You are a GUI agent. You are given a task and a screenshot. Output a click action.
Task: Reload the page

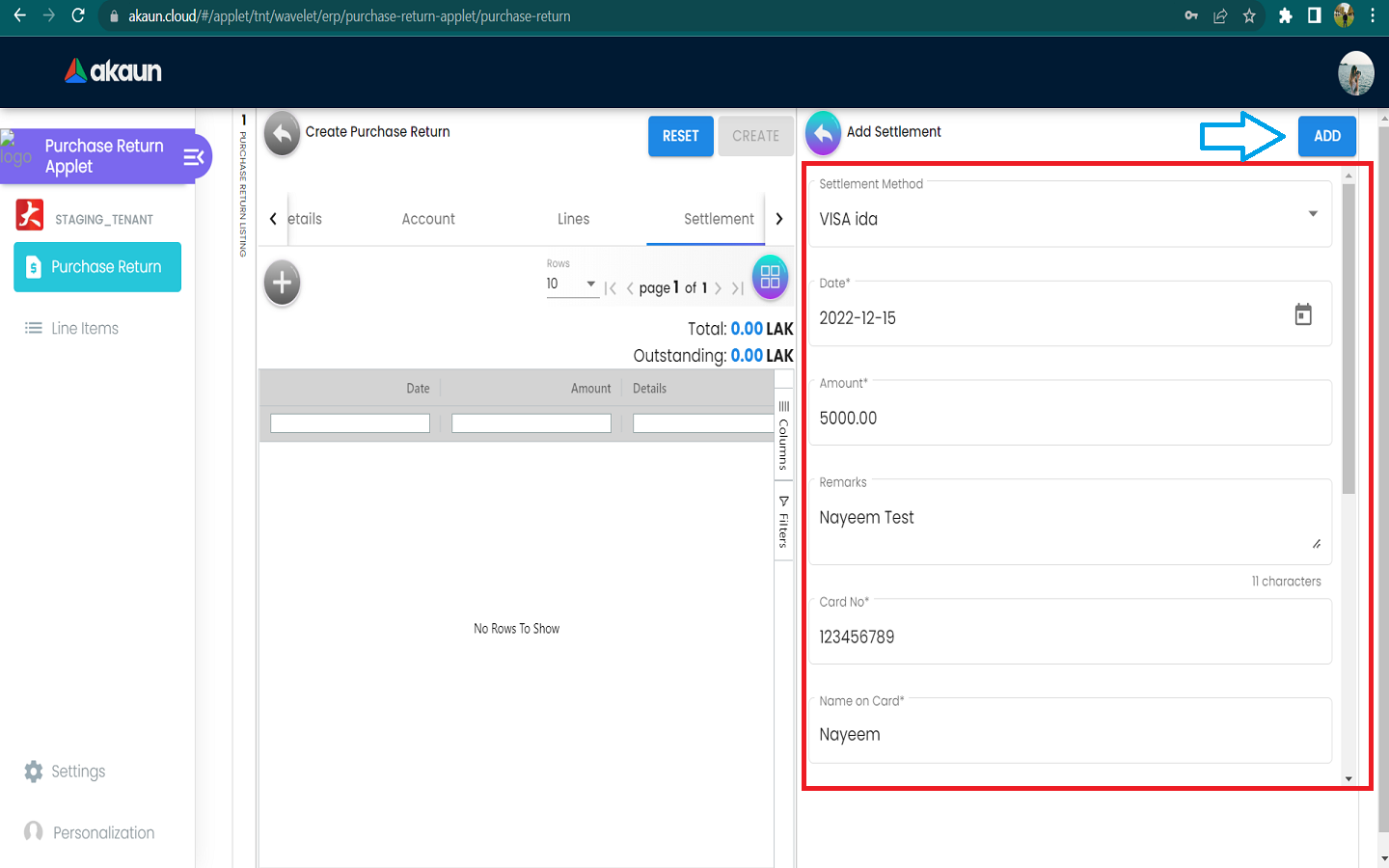click(79, 15)
